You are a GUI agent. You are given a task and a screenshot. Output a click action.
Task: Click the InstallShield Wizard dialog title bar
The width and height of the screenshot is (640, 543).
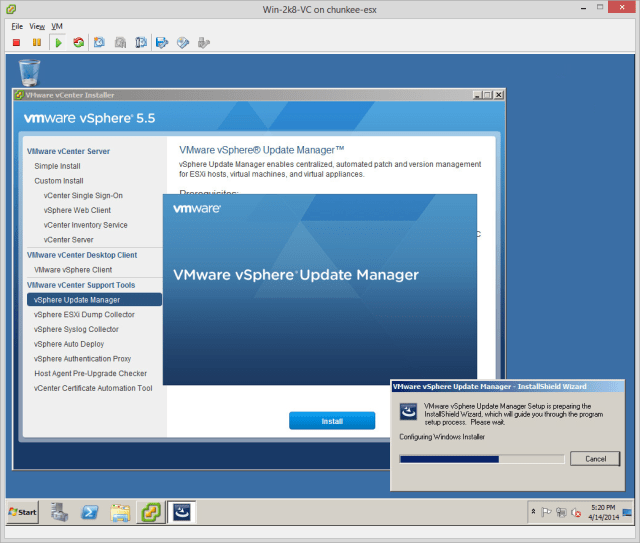507,386
